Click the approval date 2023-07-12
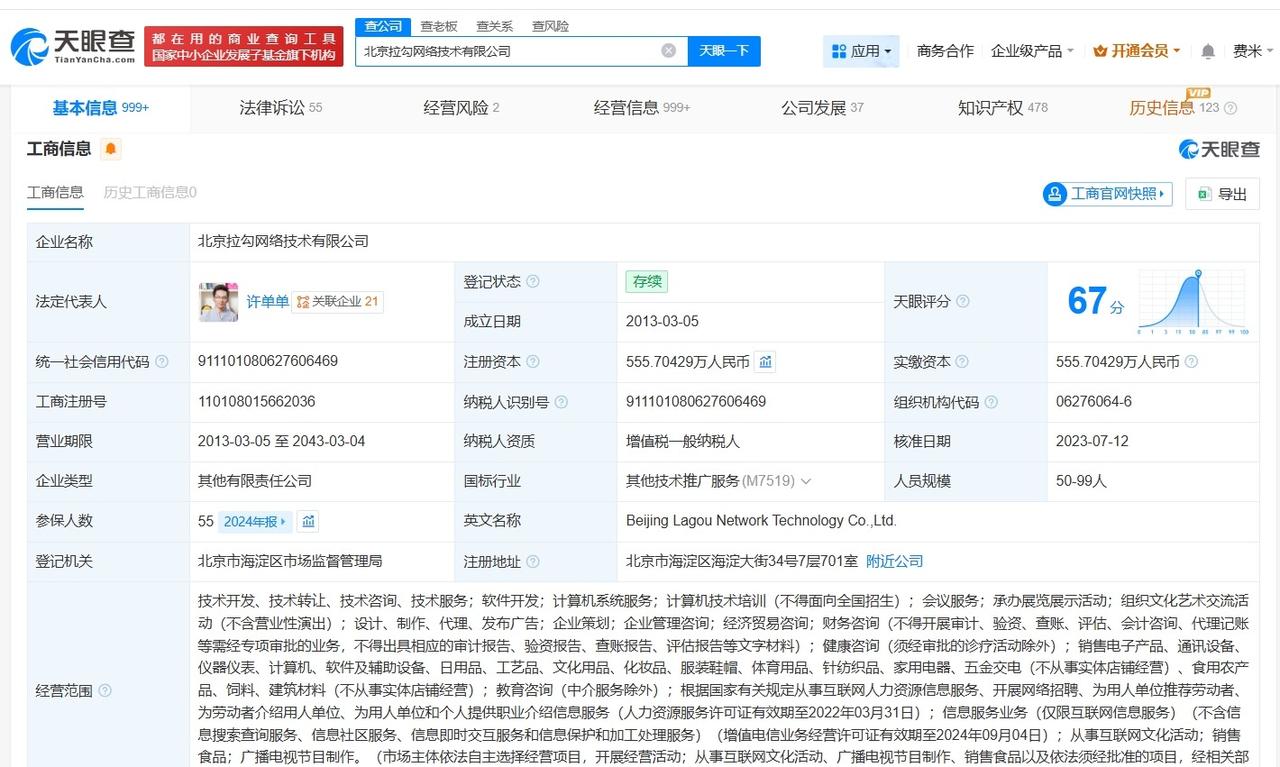Viewport: 1280px width, 767px height. click(1092, 442)
